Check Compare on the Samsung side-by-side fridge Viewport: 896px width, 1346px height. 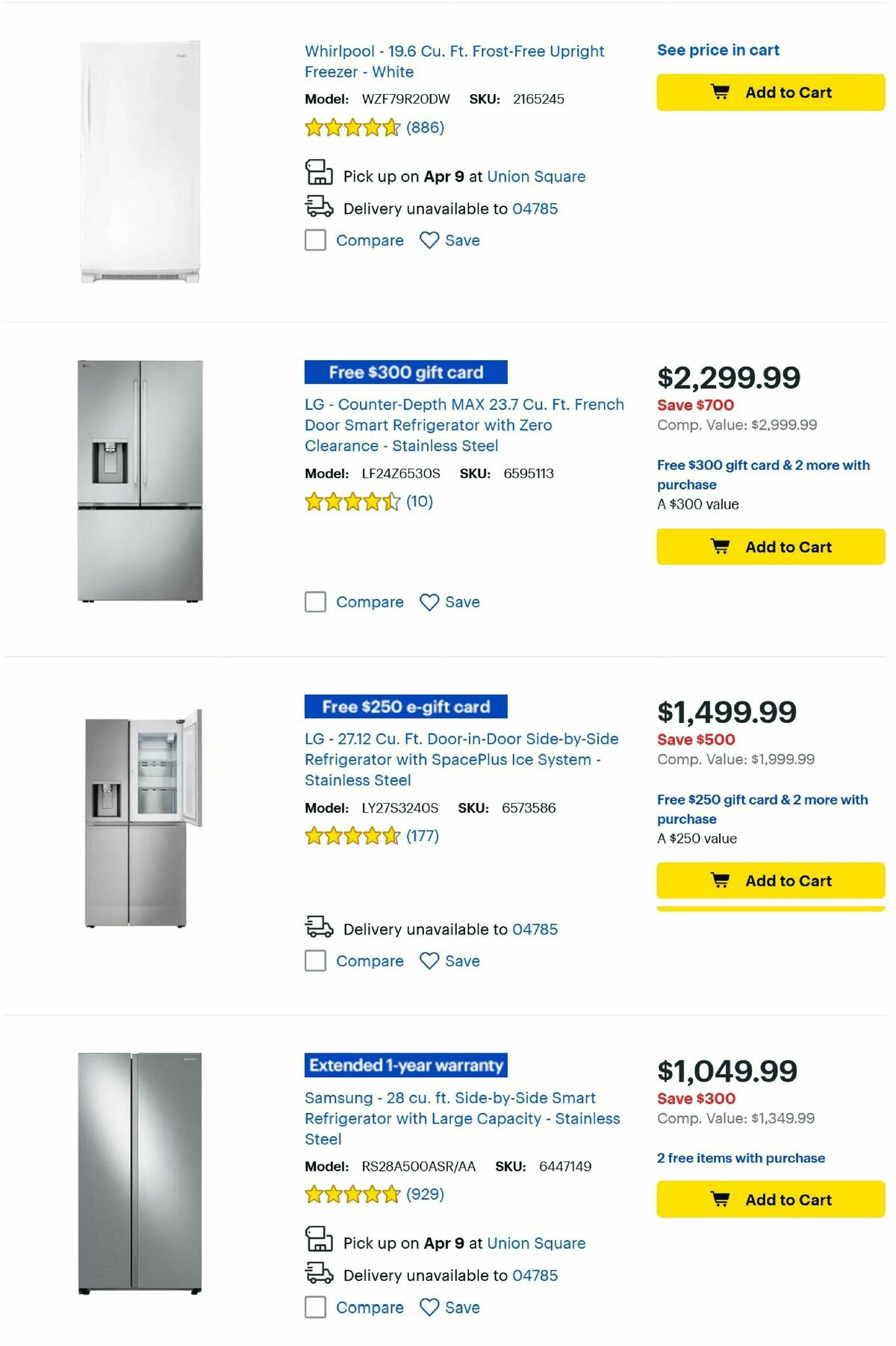(x=314, y=1307)
